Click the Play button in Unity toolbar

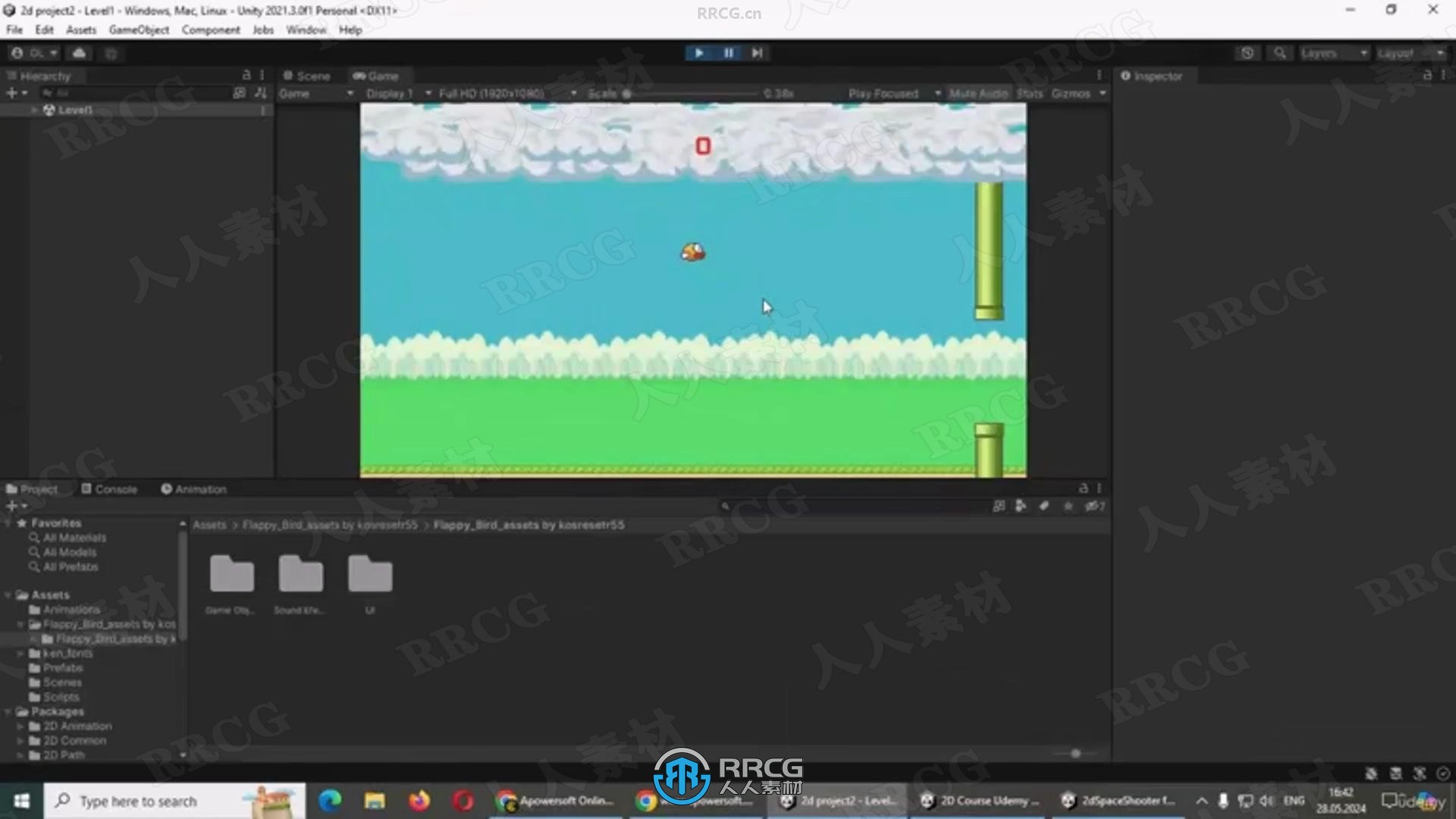(x=698, y=53)
